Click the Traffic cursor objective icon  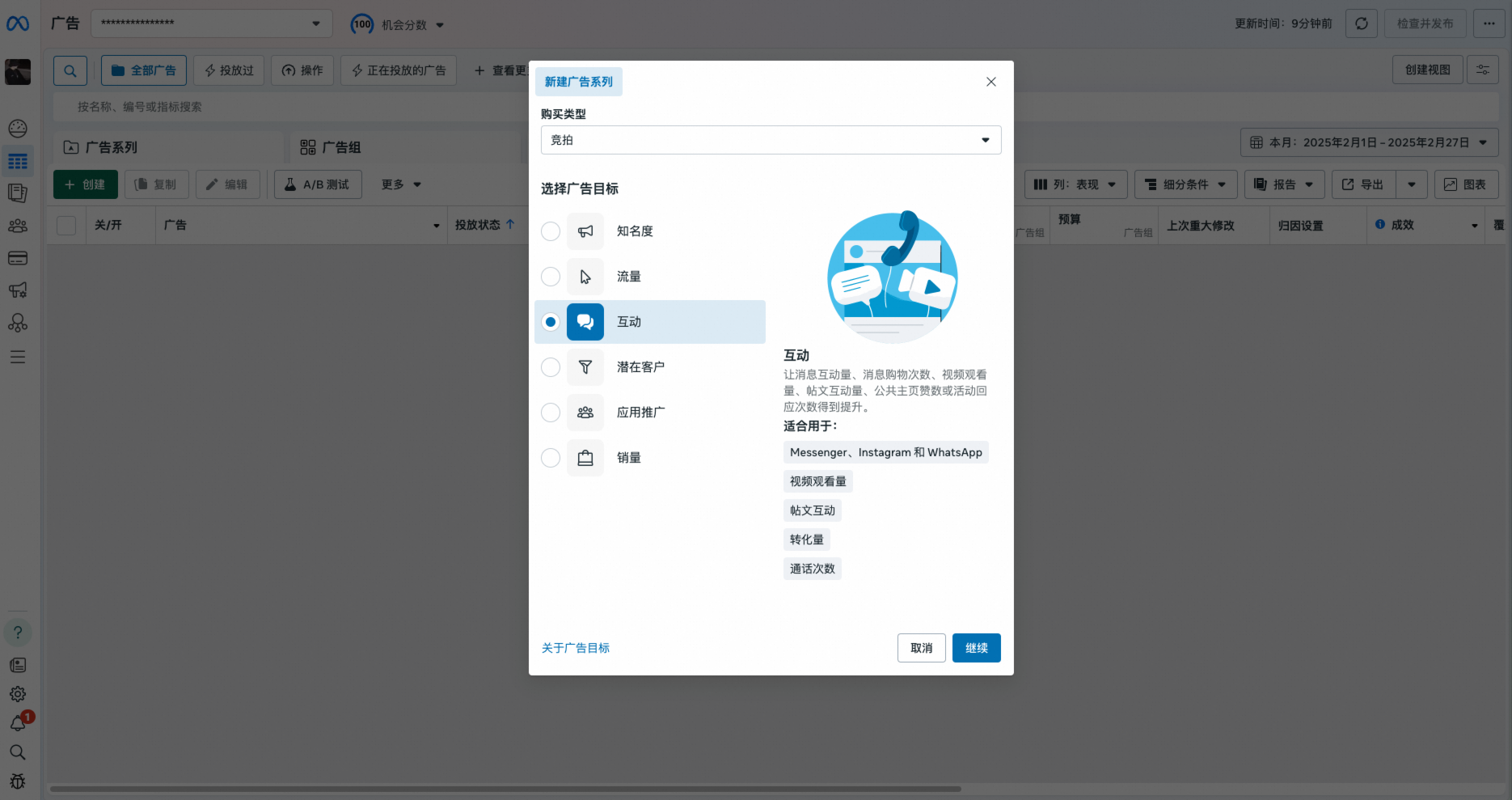click(585, 277)
